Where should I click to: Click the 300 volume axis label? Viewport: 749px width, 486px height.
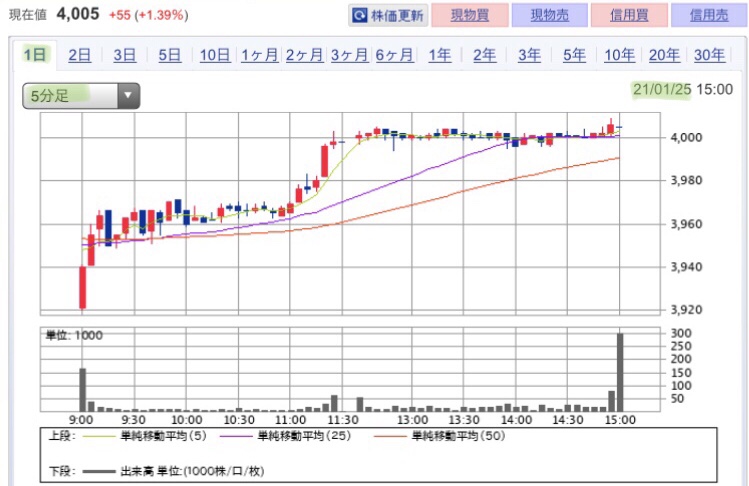pyautogui.click(x=681, y=333)
